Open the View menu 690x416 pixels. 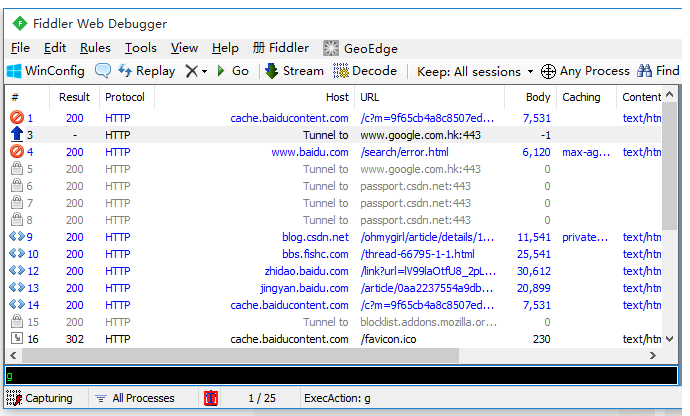pos(184,48)
